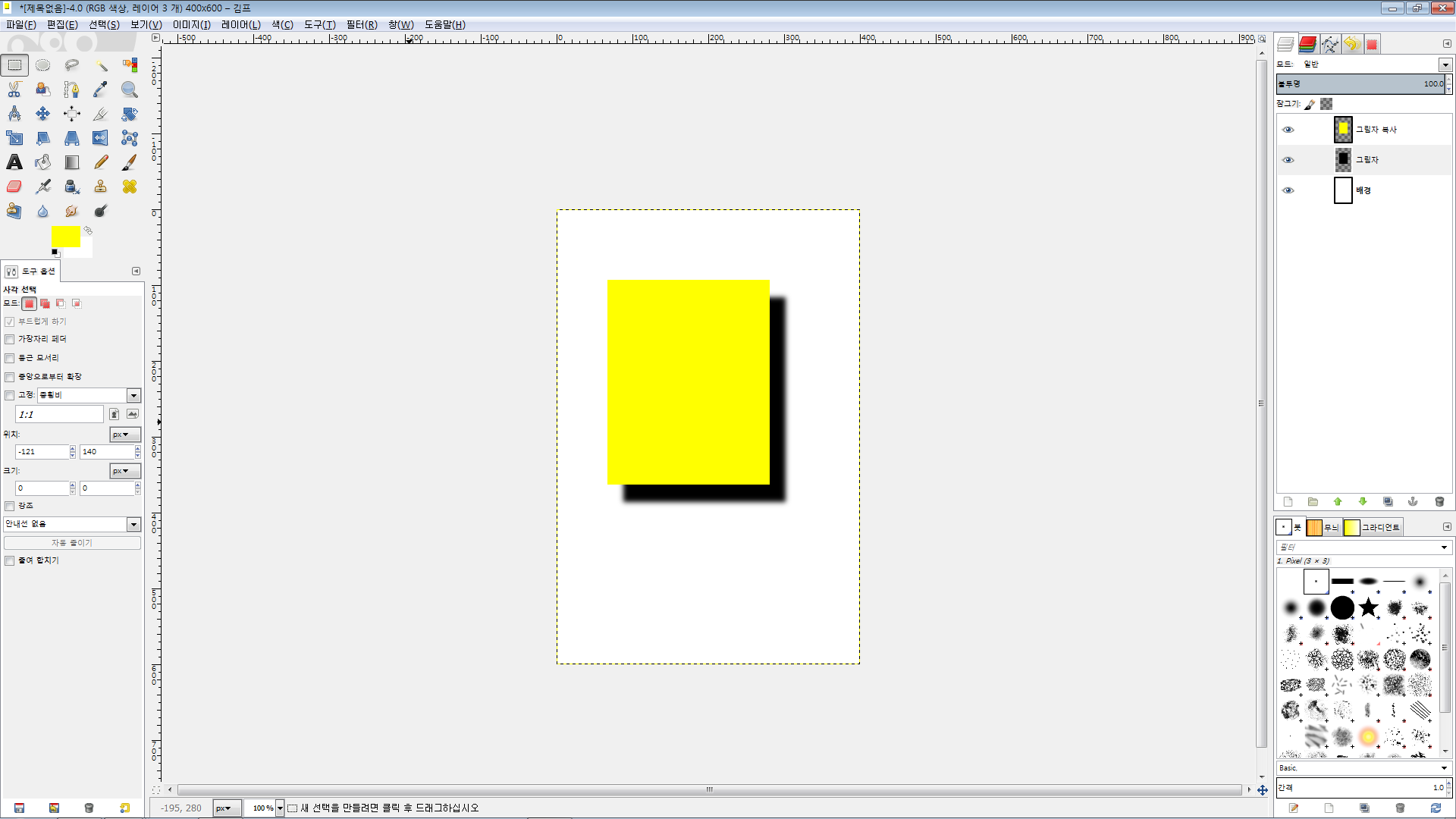Select the Alignment tool
Screen dimensions: 1456x819
point(72,114)
